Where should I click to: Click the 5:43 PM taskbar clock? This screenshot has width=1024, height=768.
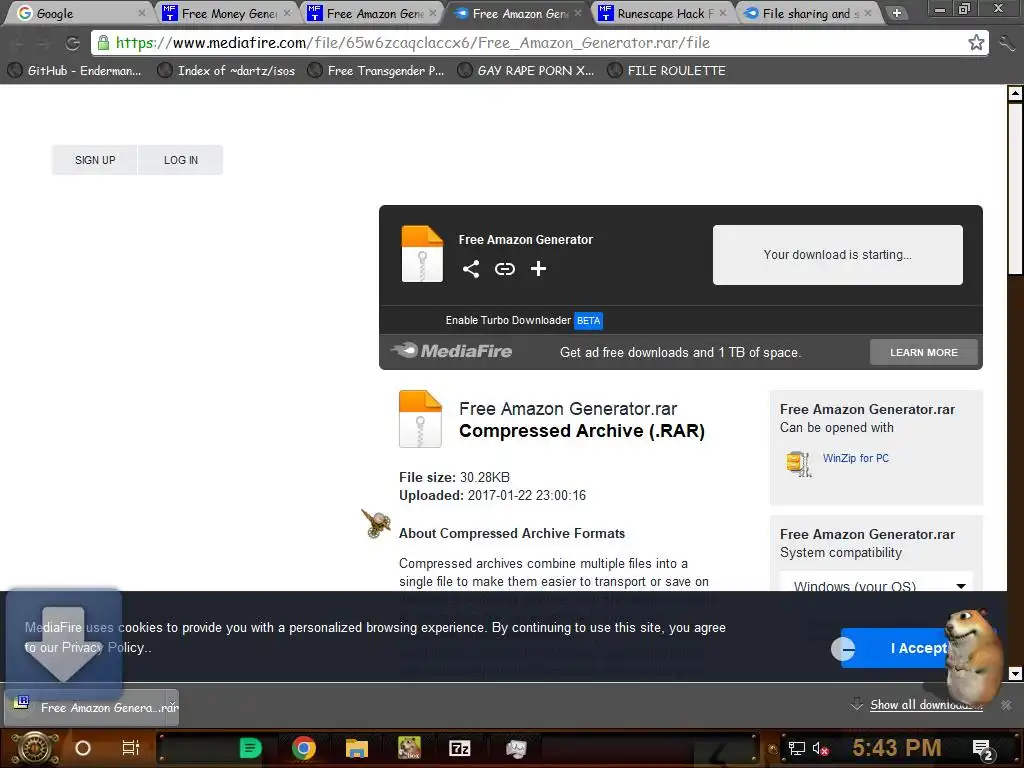pos(897,748)
